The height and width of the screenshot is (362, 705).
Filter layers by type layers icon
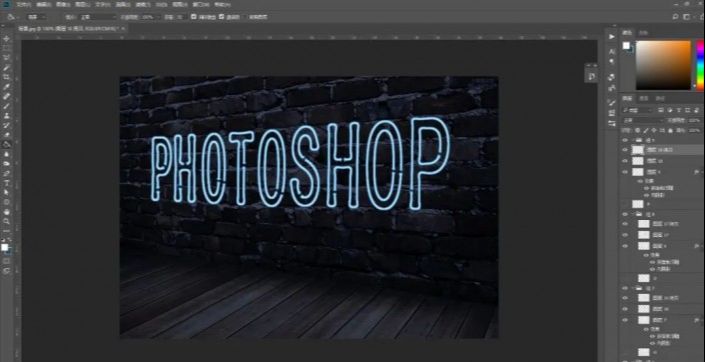(x=679, y=110)
